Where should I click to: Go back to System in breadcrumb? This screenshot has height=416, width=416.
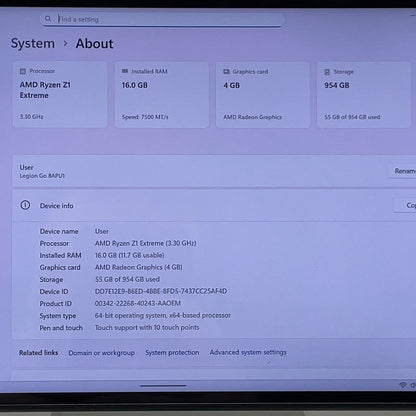pos(33,43)
